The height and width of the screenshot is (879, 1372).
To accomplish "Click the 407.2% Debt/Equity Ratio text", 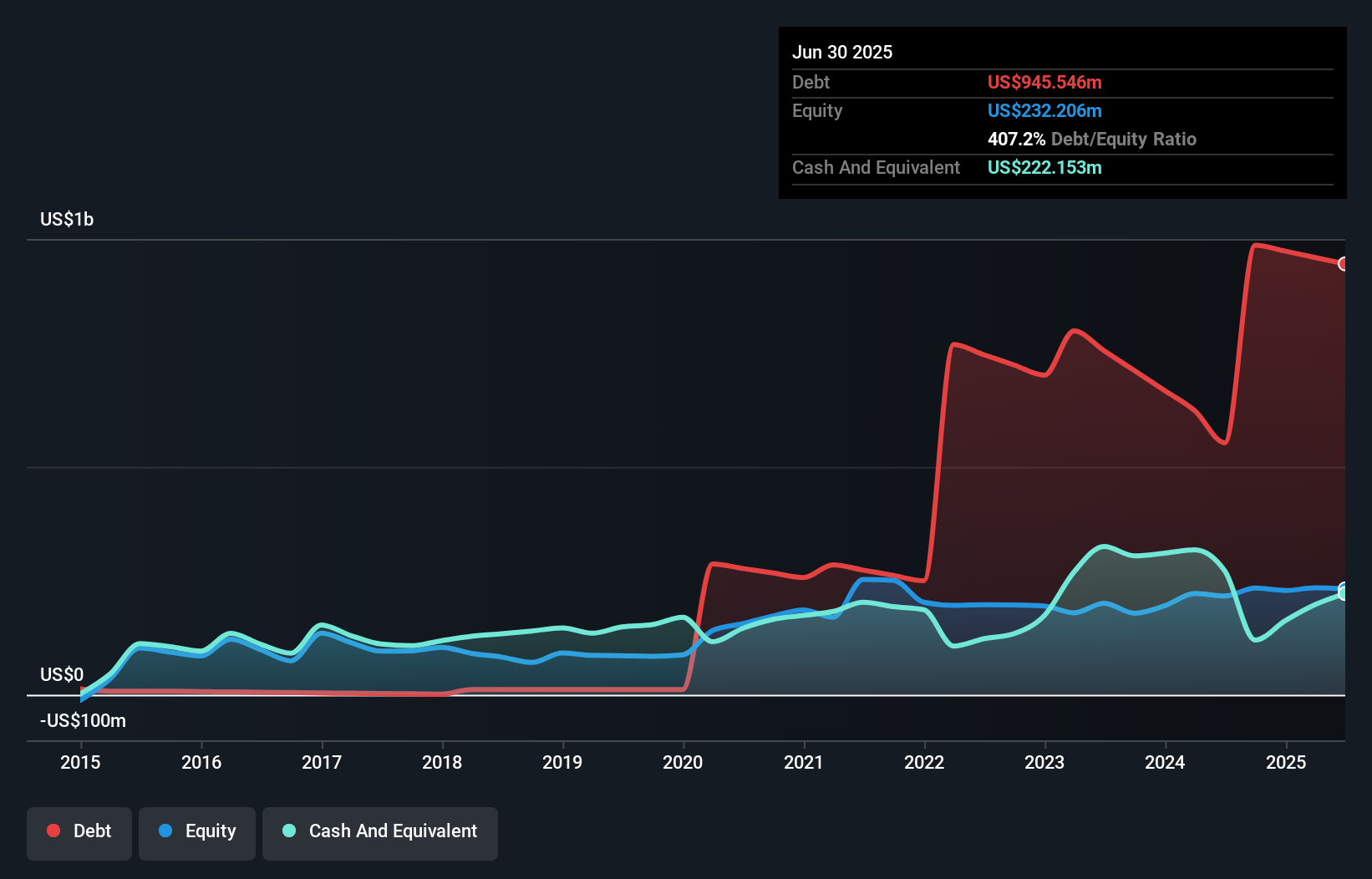I will (1092, 139).
